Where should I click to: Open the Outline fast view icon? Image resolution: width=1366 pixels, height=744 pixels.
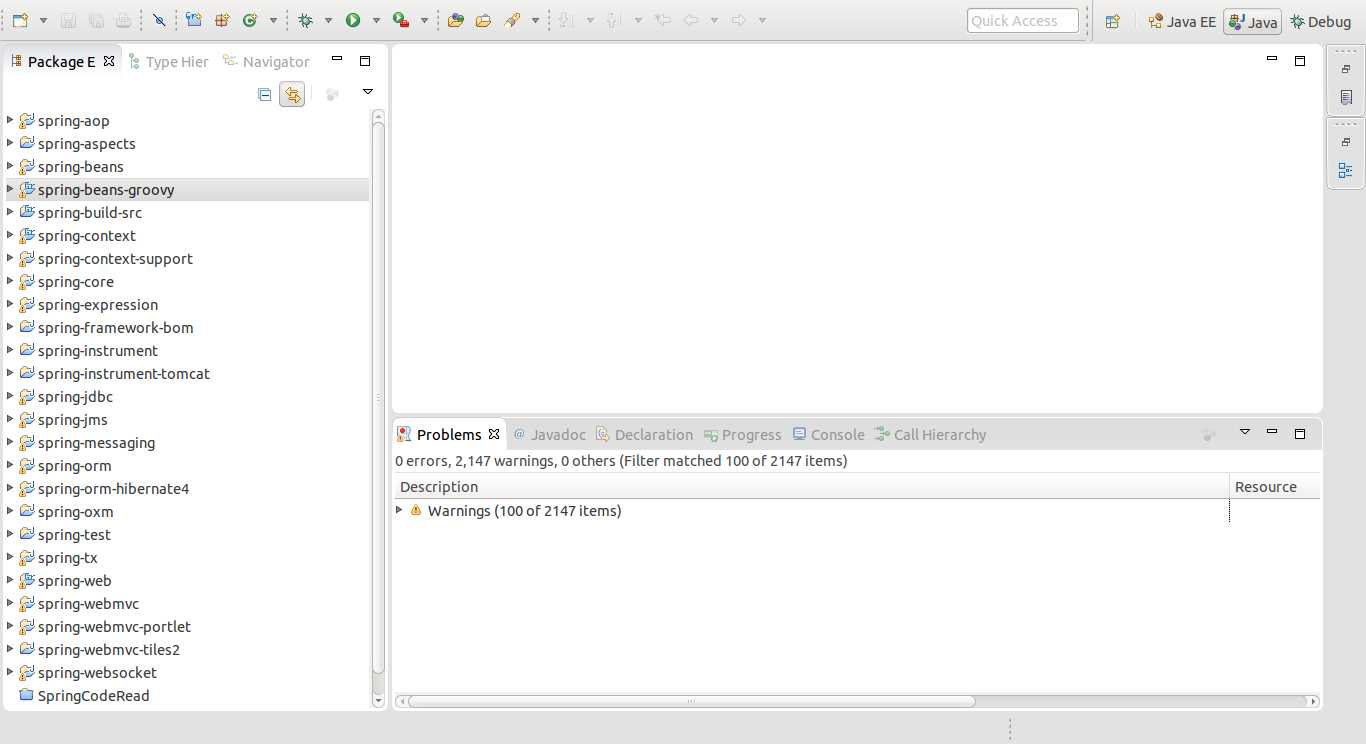click(1346, 170)
